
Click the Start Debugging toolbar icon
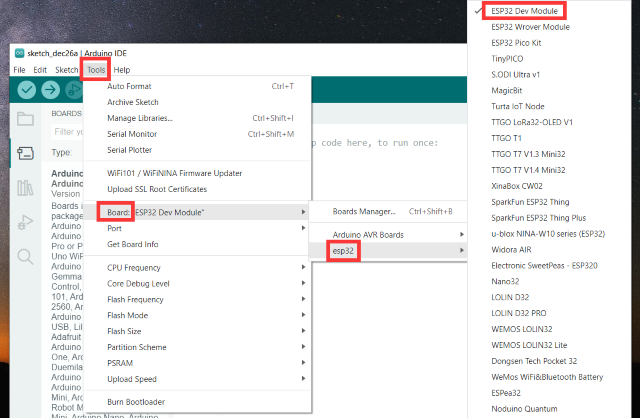click(74, 90)
